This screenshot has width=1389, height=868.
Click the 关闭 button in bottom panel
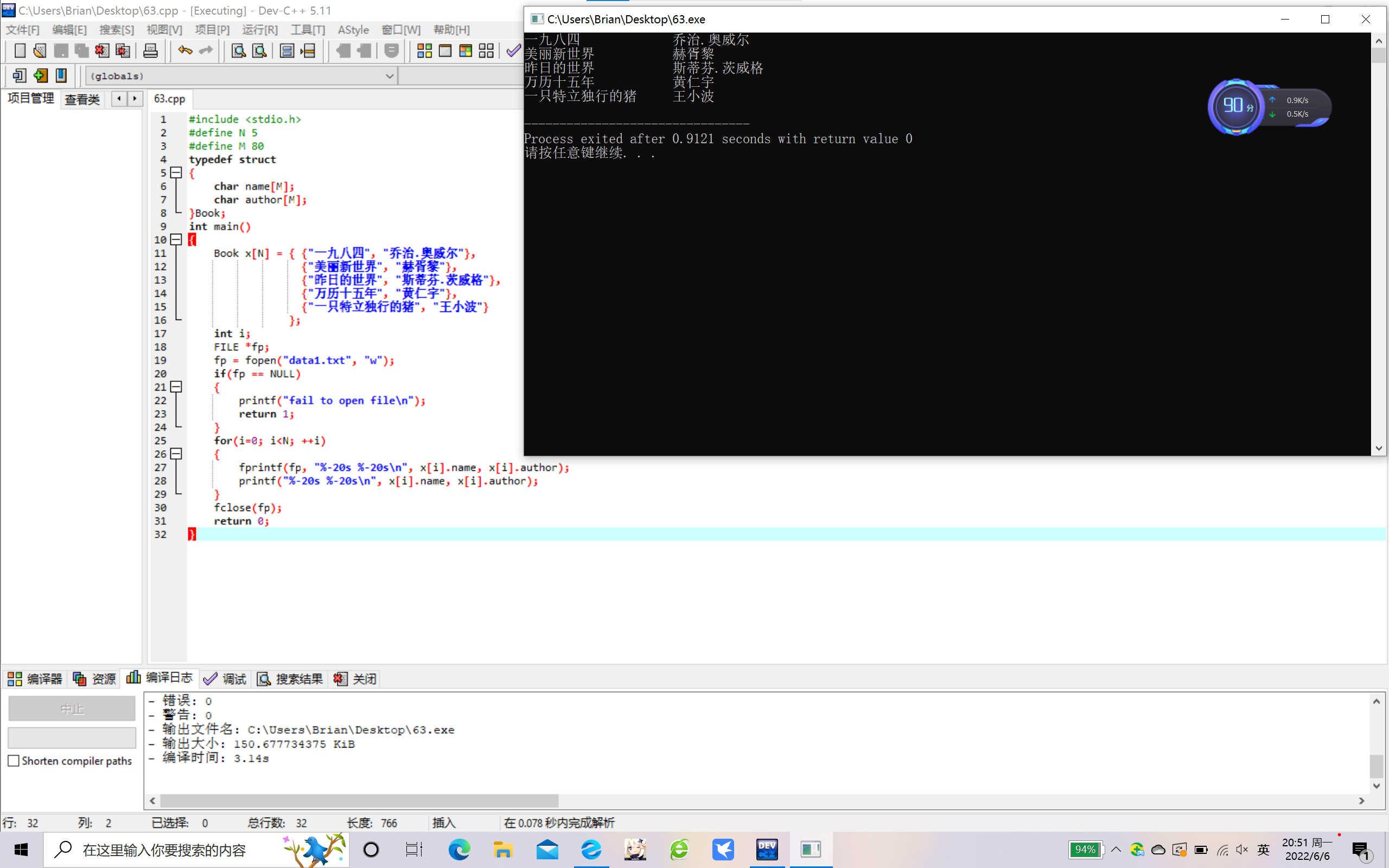(355, 679)
